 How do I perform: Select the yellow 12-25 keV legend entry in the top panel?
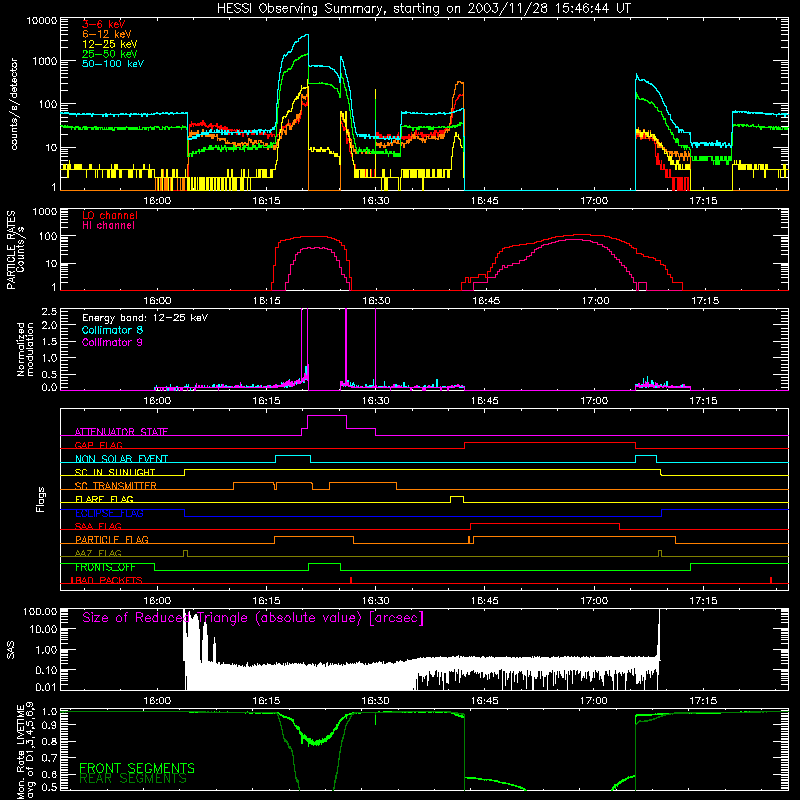[109, 44]
